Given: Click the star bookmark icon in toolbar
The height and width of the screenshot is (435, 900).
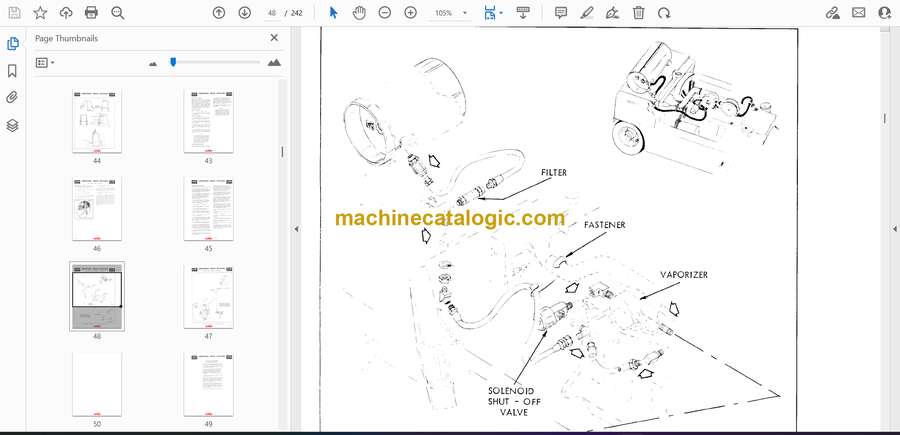Looking at the screenshot, I should point(40,13).
